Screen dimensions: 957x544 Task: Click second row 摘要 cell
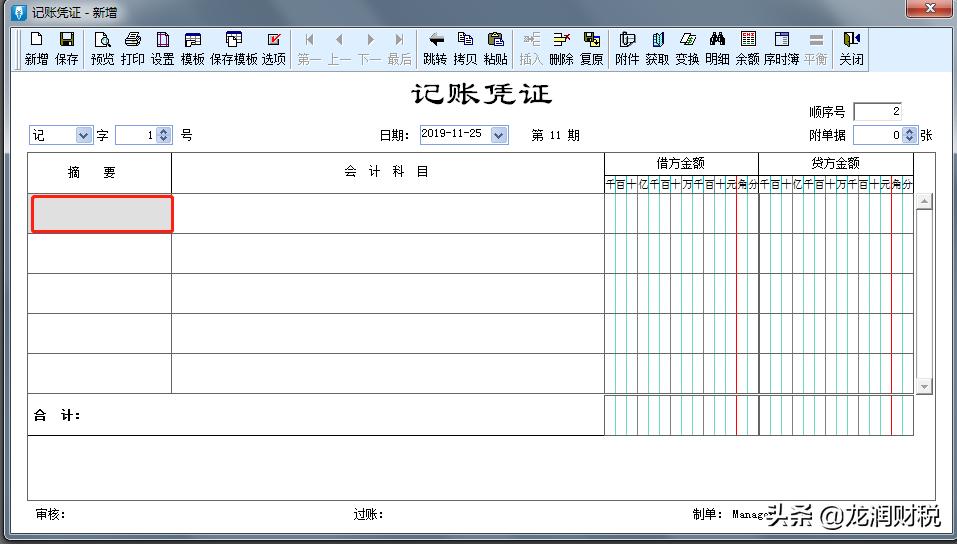(x=99, y=253)
